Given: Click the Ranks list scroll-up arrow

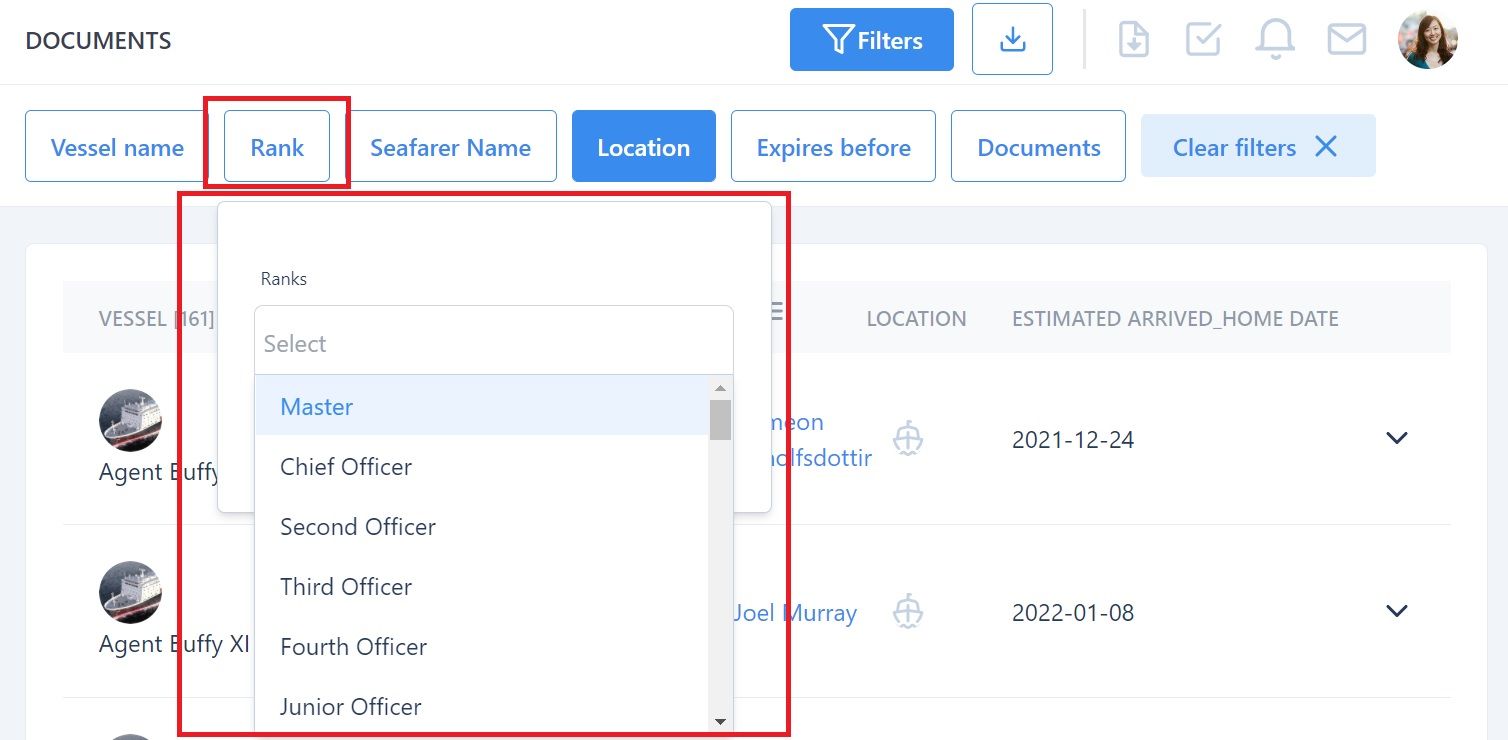Looking at the screenshot, I should pos(720,388).
